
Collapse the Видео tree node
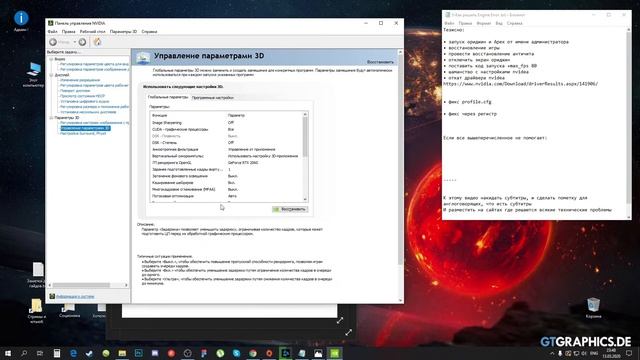click(x=51, y=59)
